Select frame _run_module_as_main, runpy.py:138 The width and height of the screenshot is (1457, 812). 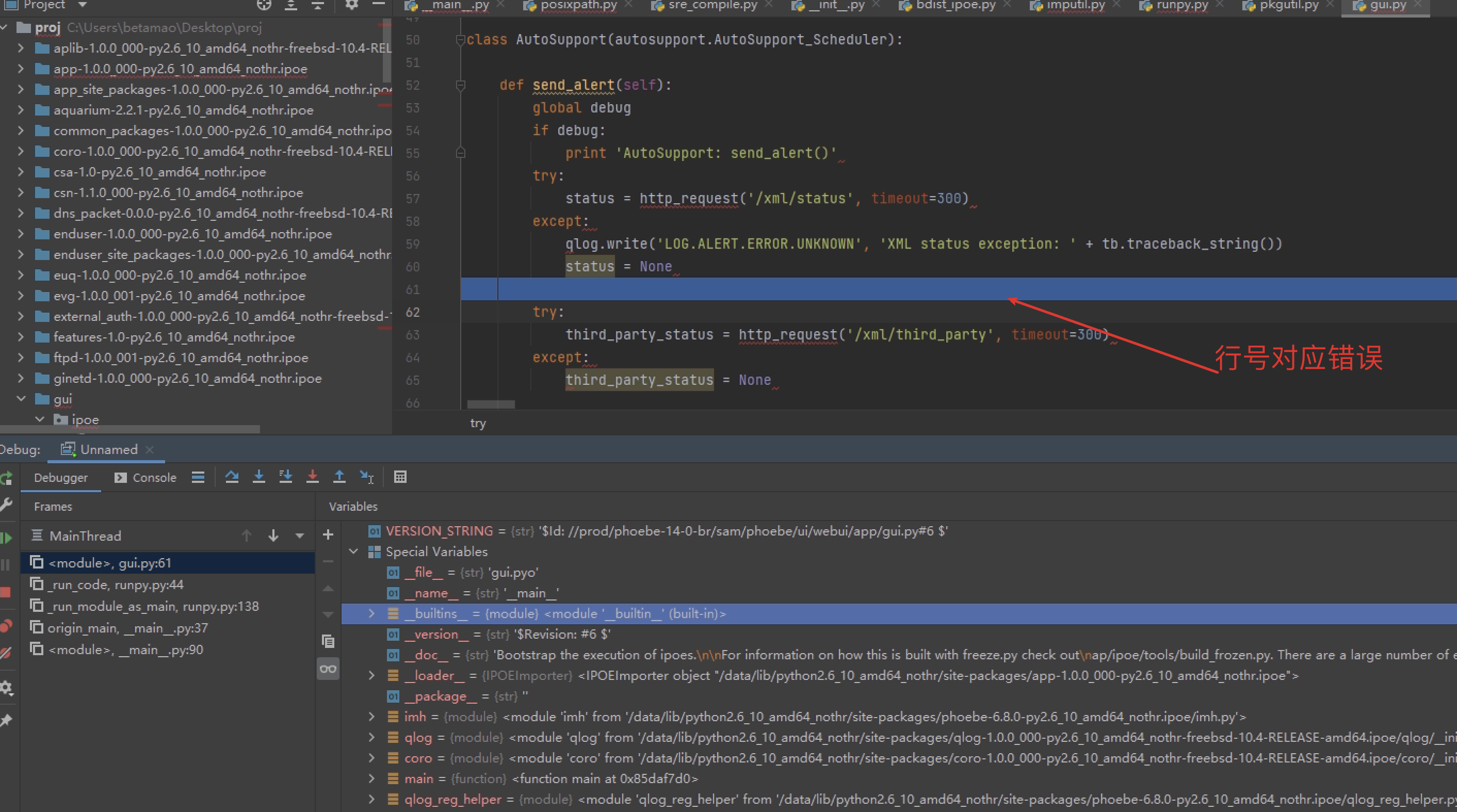point(167,606)
